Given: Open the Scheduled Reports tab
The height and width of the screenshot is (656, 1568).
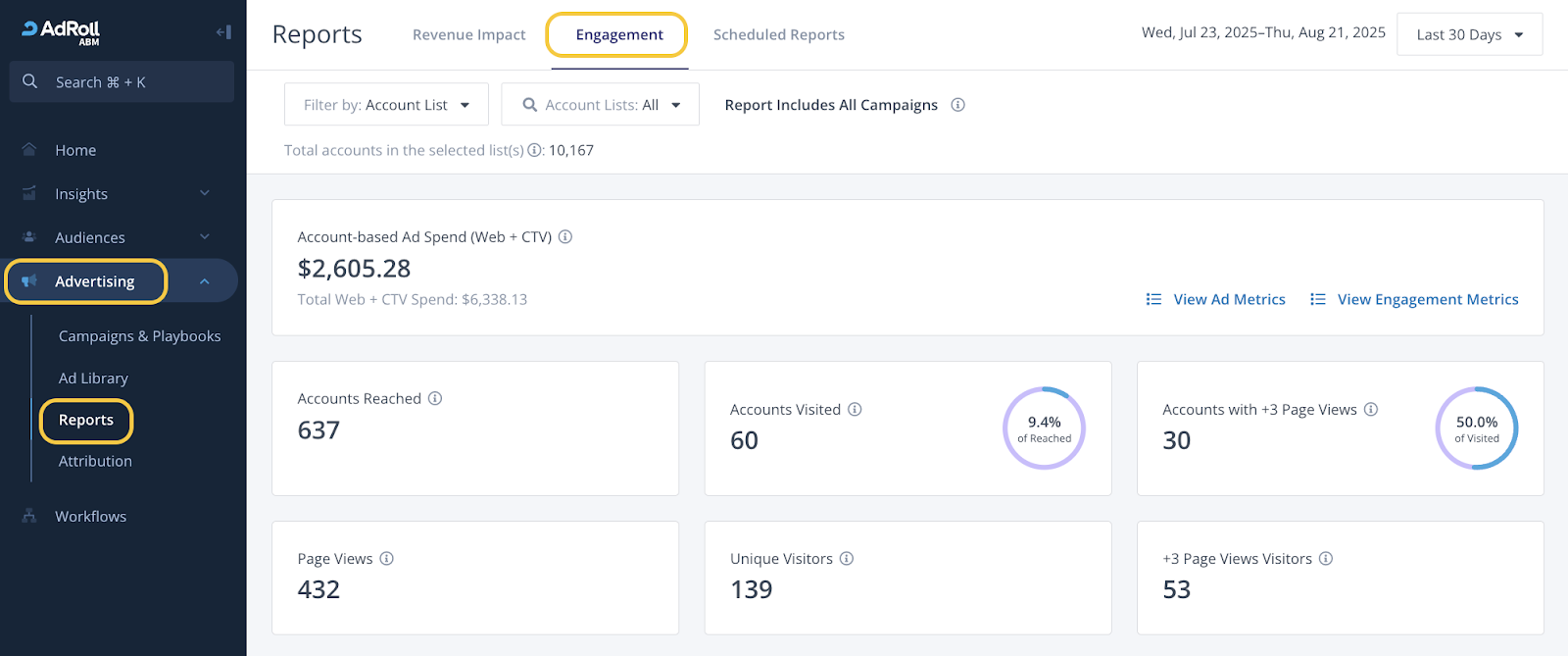Looking at the screenshot, I should coord(778,34).
